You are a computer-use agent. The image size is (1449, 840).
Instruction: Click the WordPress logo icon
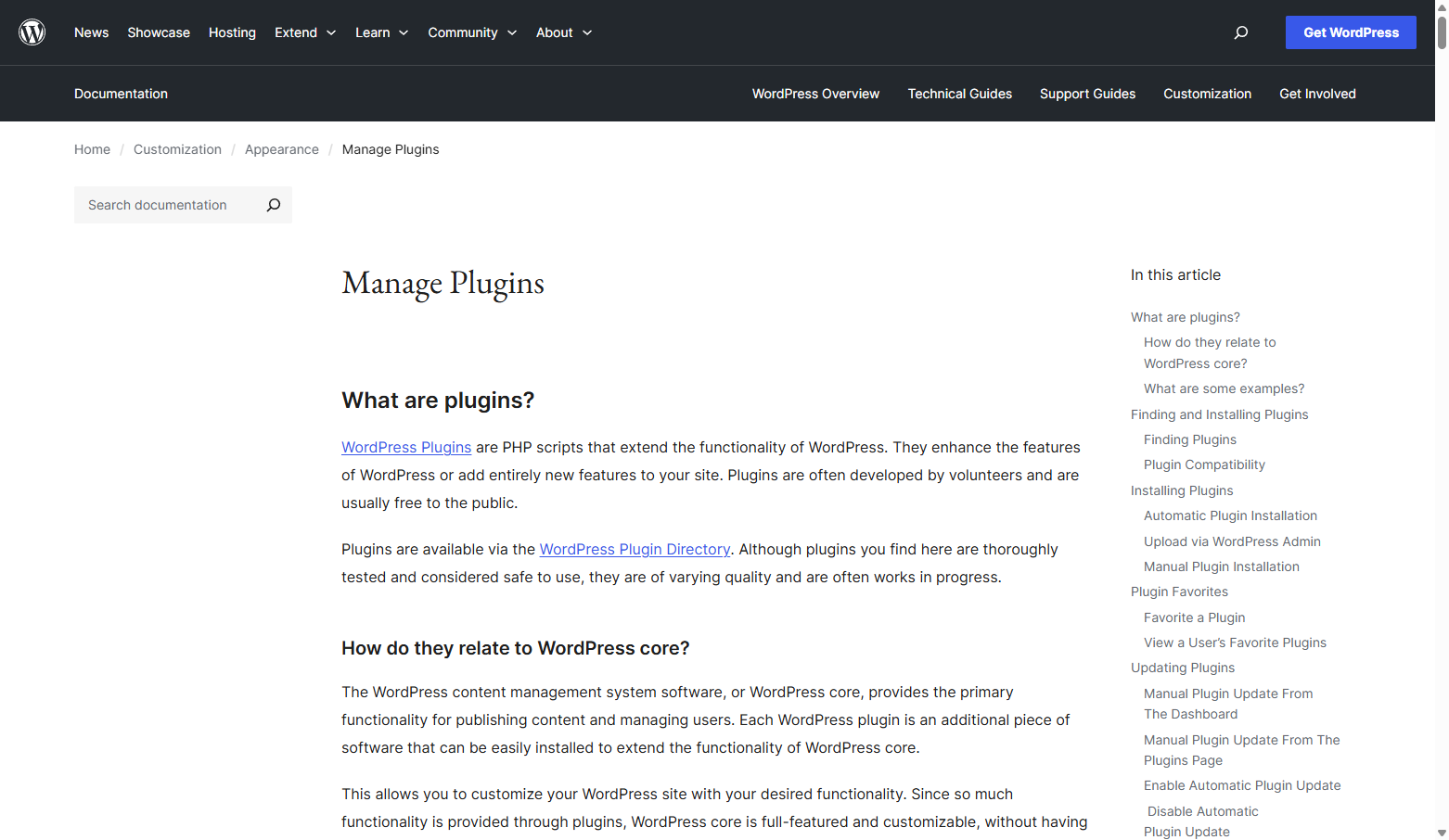(x=32, y=32)
